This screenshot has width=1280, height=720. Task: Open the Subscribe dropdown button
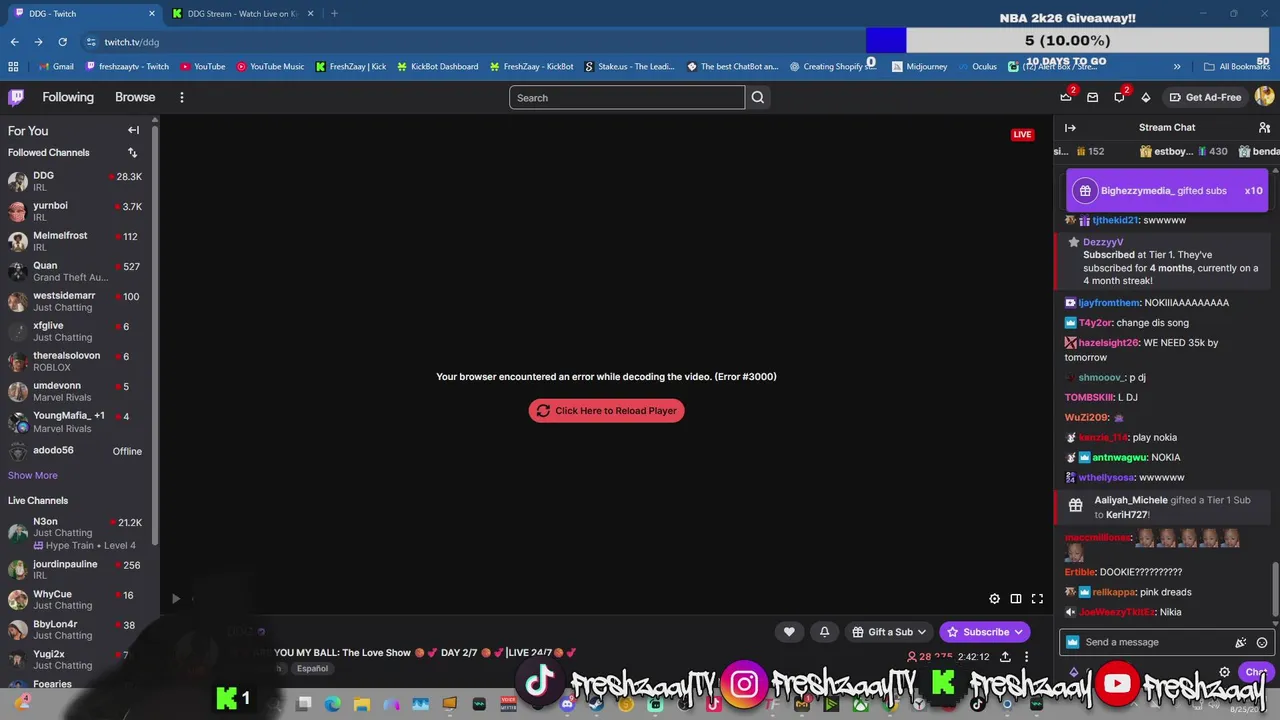985,632
